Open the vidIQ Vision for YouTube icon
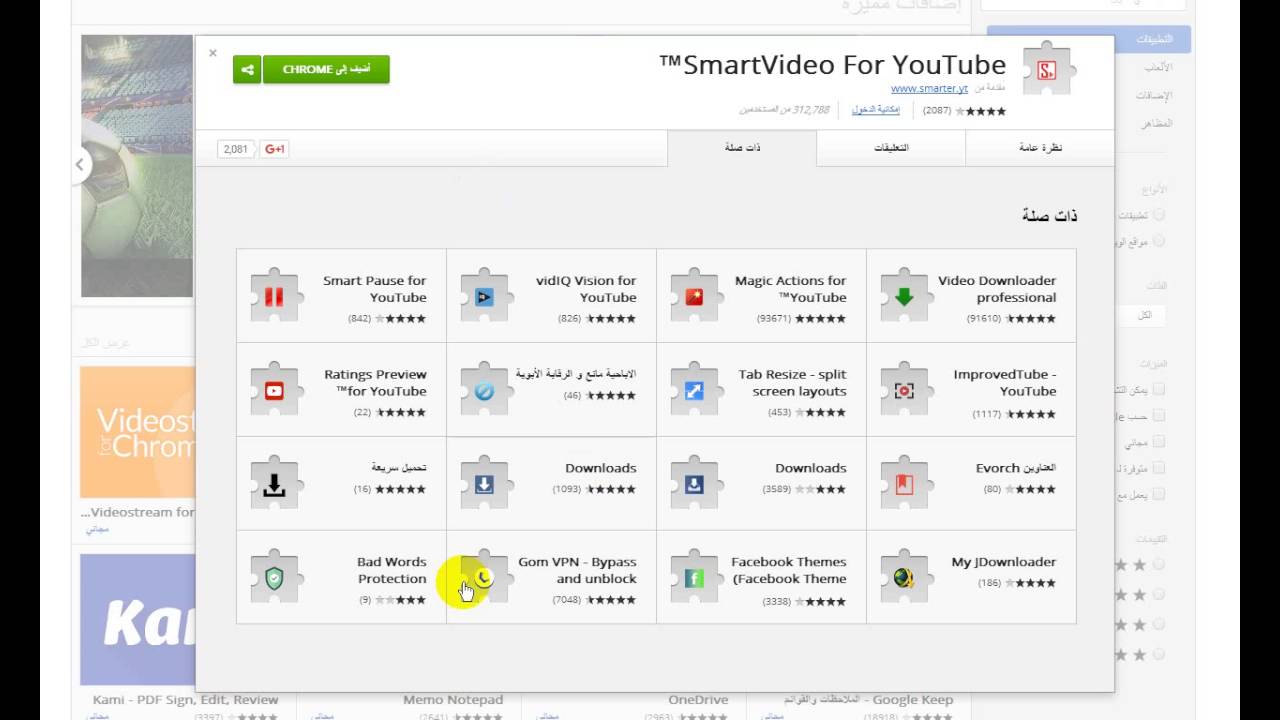This screenshot has width=1280, height=720. (x=484, y=296)
